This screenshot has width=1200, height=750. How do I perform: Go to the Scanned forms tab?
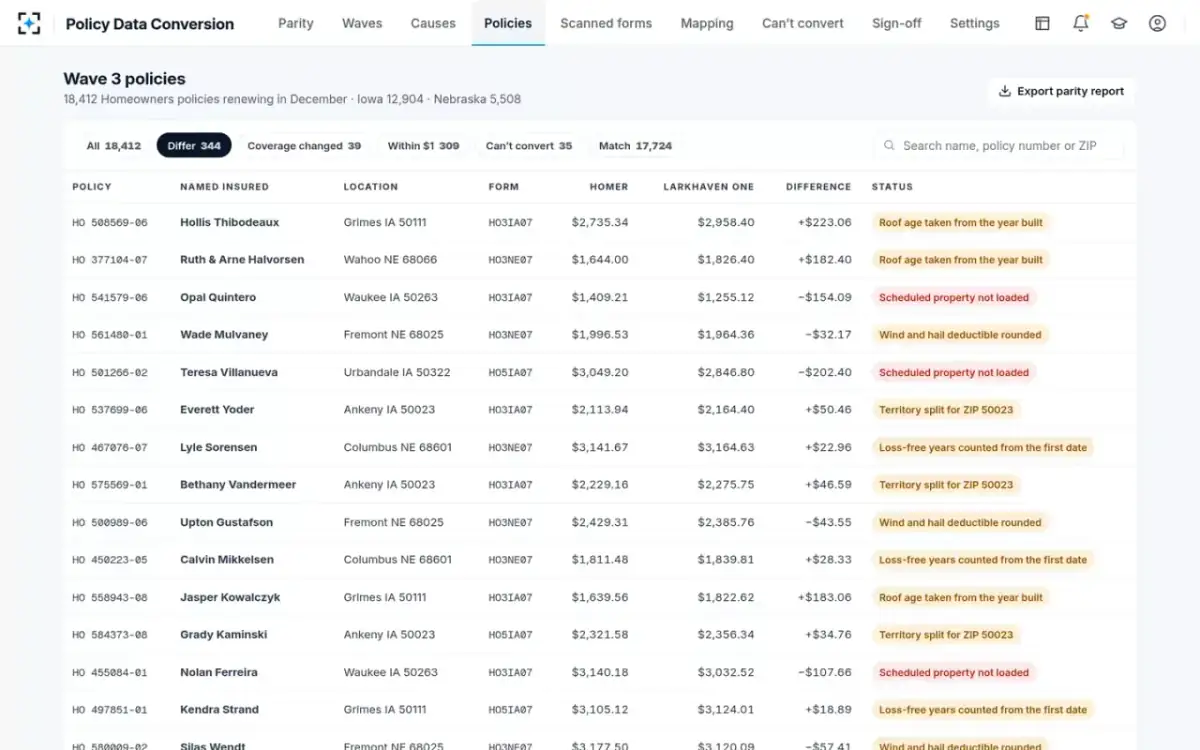tap(606, 23)
